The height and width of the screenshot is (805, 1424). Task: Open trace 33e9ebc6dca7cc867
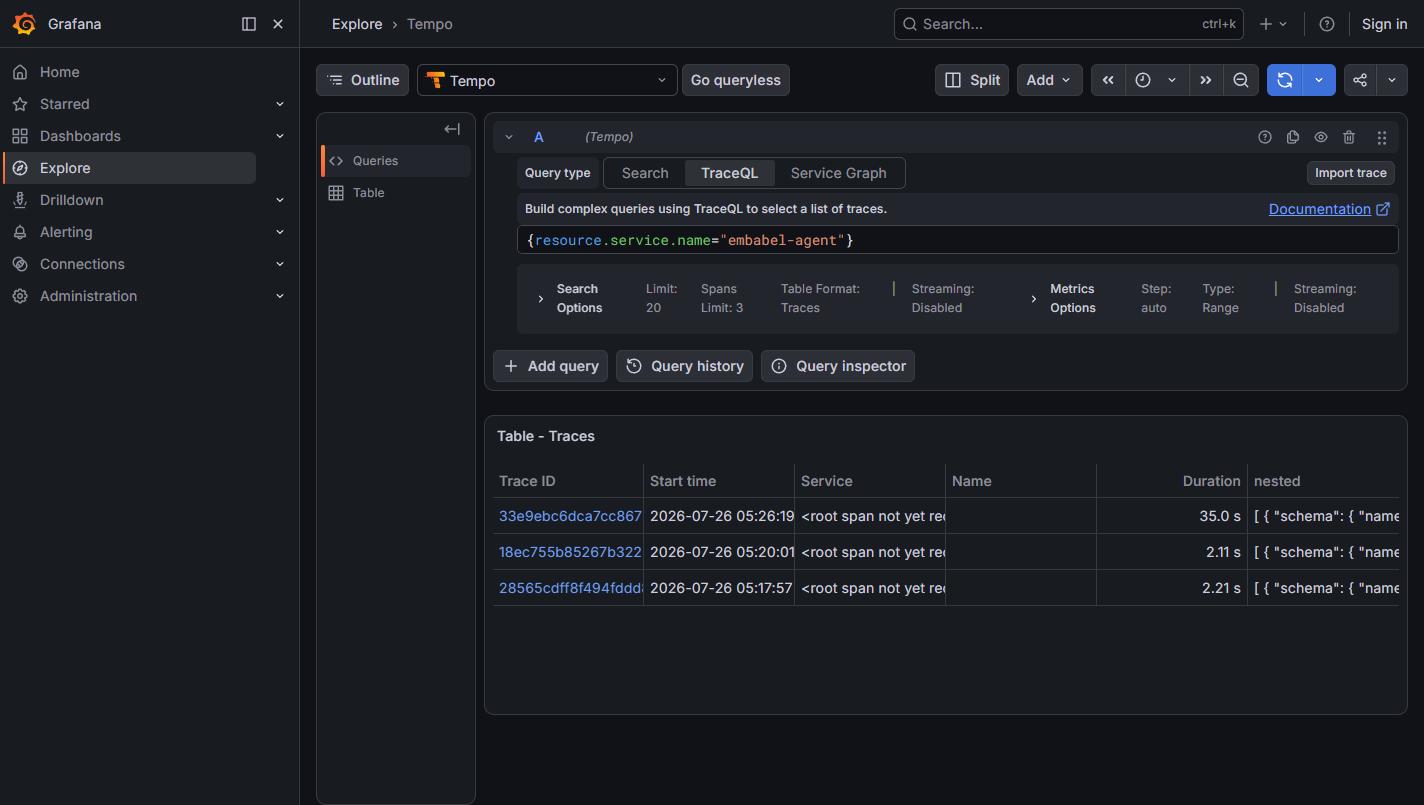click(569, 516)
